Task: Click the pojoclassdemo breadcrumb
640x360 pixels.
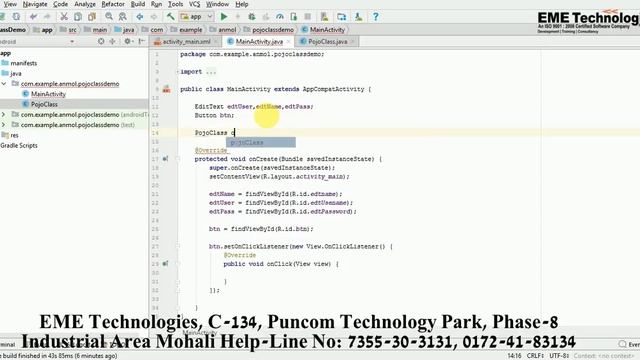Action: [273, 30]
